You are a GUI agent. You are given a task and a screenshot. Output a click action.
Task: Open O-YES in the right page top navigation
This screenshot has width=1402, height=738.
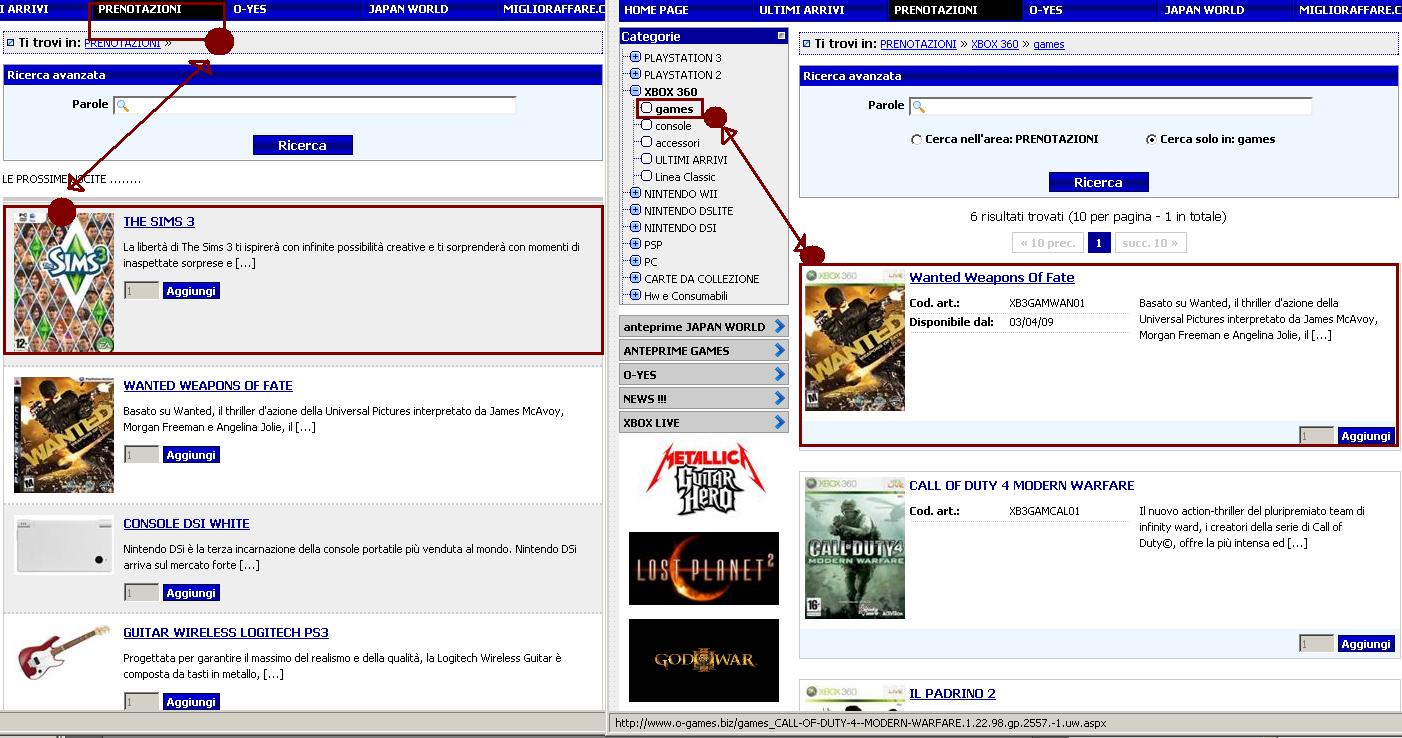coord(1046,10)
